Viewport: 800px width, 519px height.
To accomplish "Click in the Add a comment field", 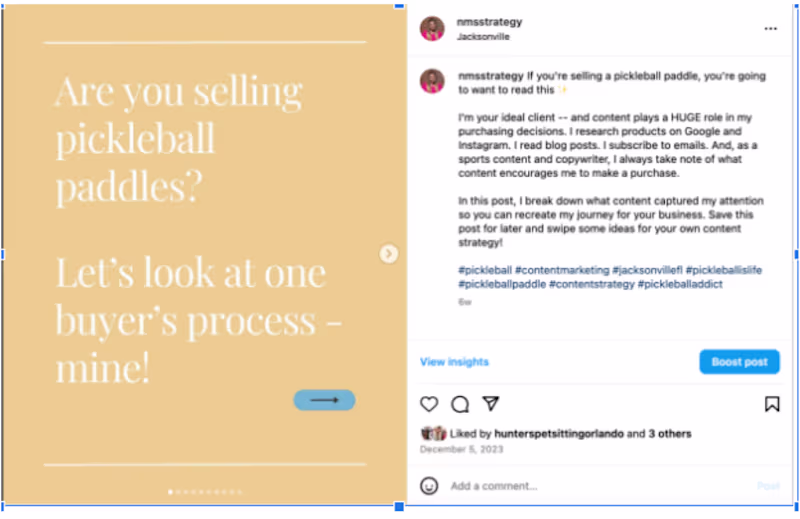I will pyautogui.click(x=590, y=486).
